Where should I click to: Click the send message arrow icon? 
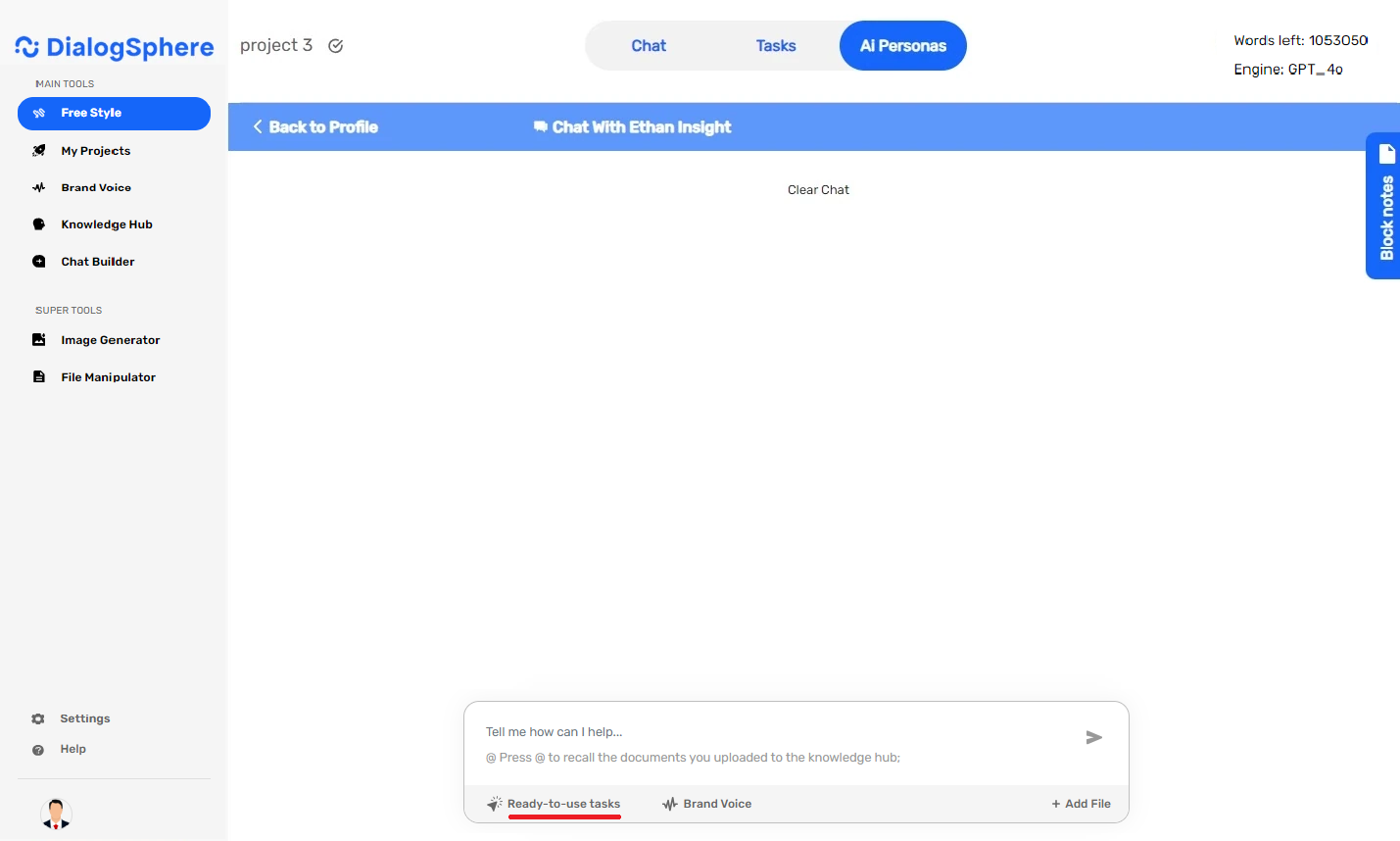point(1094,737)
